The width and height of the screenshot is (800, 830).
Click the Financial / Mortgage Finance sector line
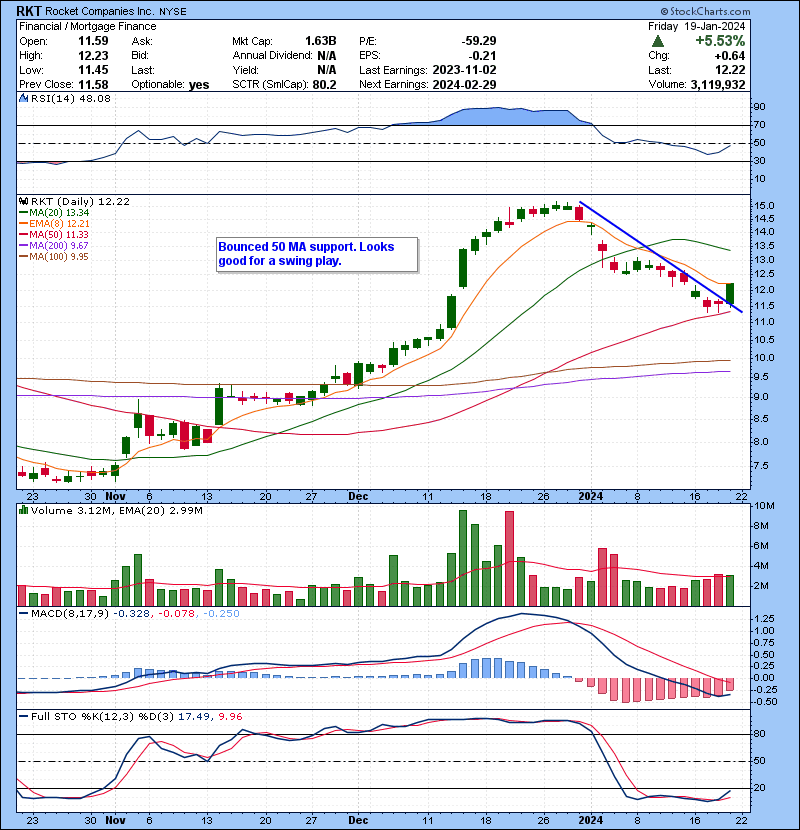(x=88, y=26)
